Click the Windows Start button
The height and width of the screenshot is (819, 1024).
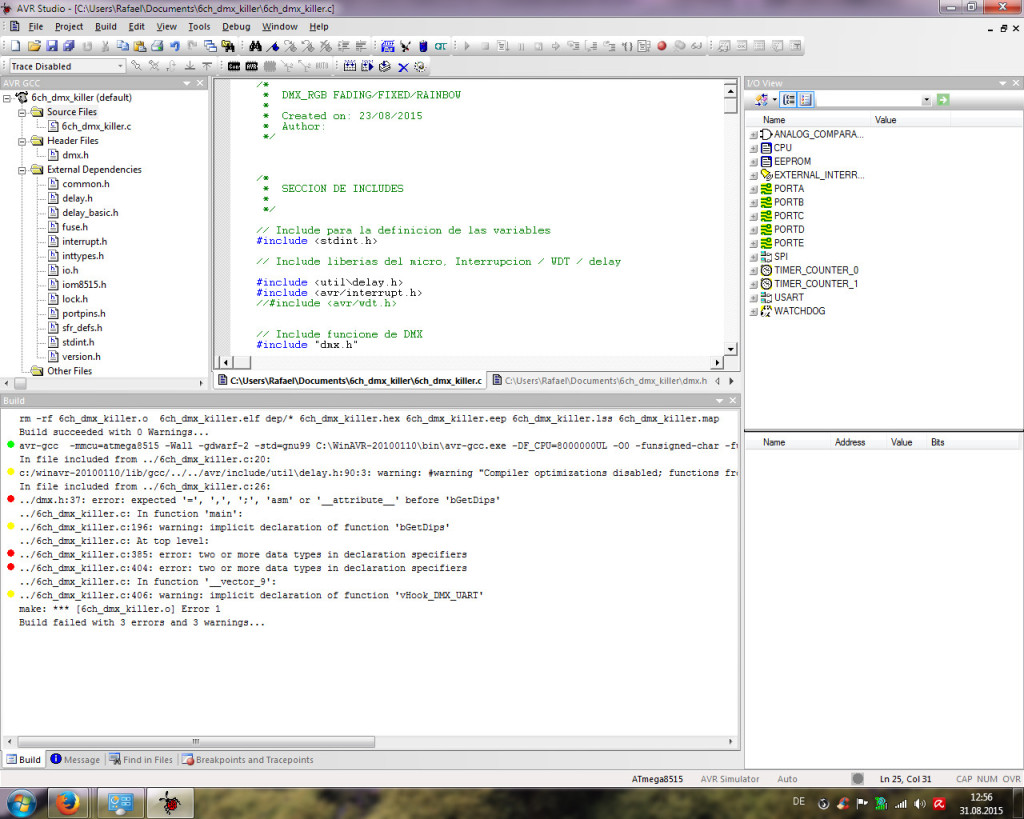tap(21, 803)
